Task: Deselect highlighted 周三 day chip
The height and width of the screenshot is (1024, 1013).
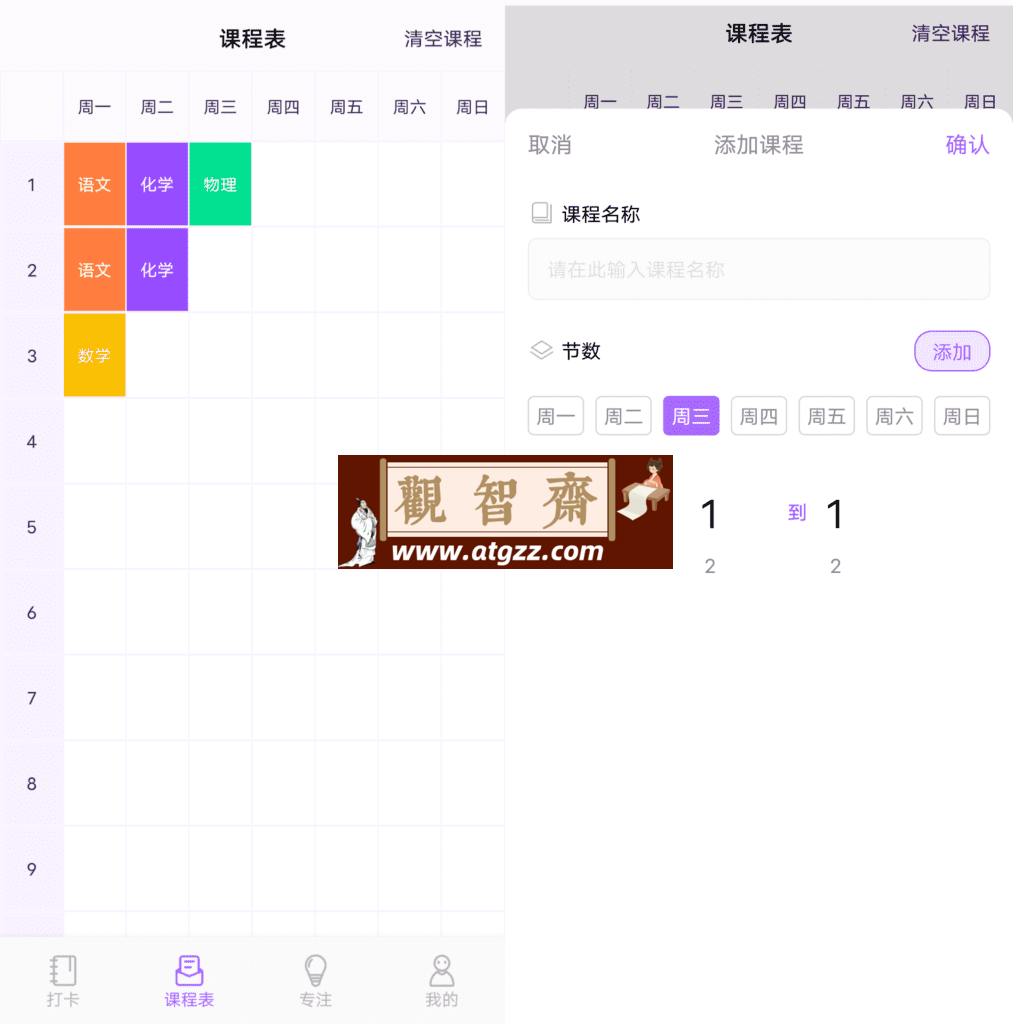Action: (691, 415)
